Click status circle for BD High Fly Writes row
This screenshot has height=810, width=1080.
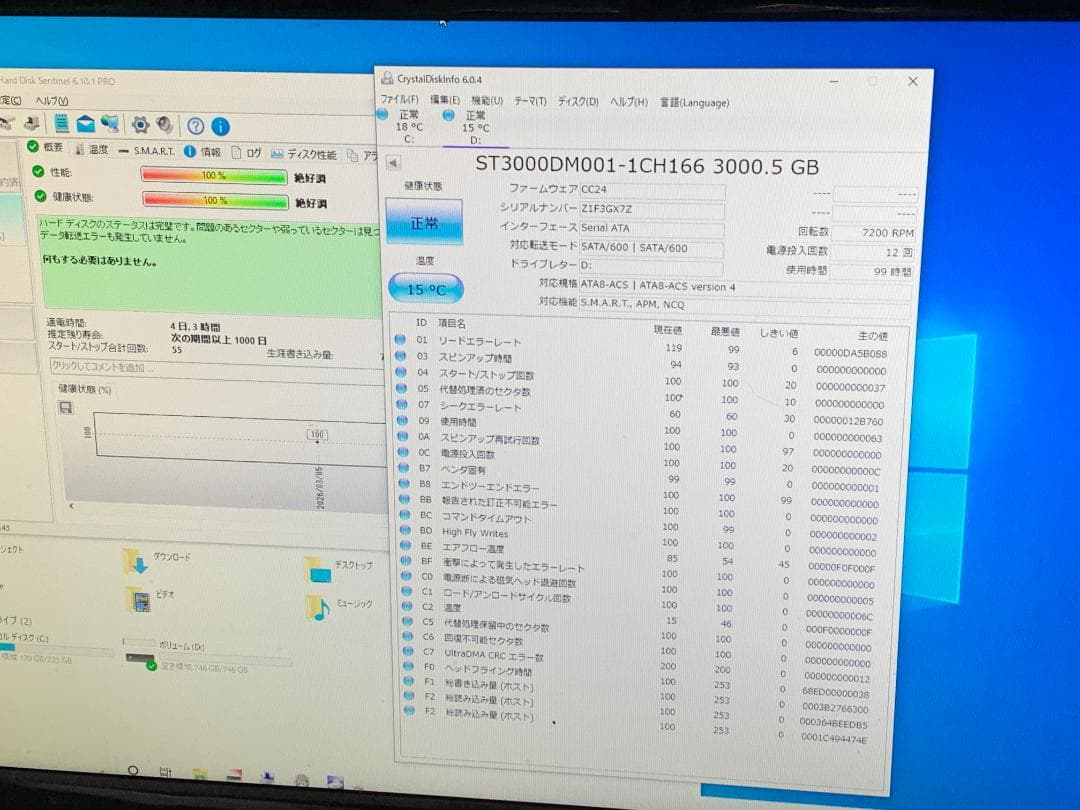point(406,530)
